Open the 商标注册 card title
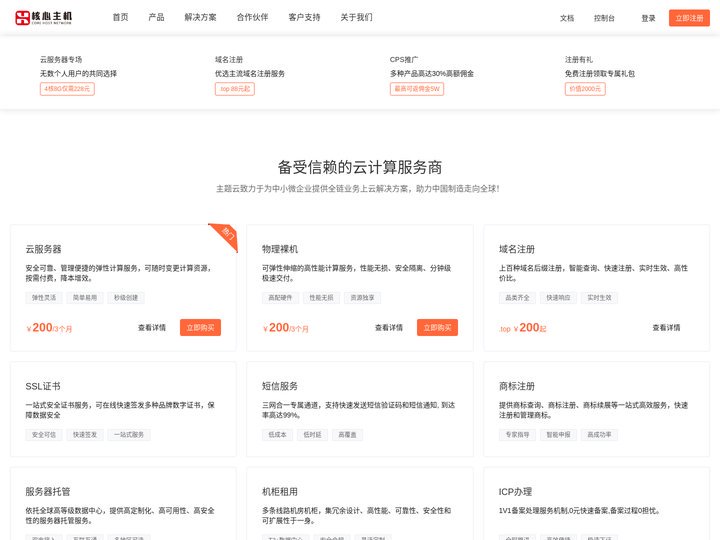 point(517,386)
